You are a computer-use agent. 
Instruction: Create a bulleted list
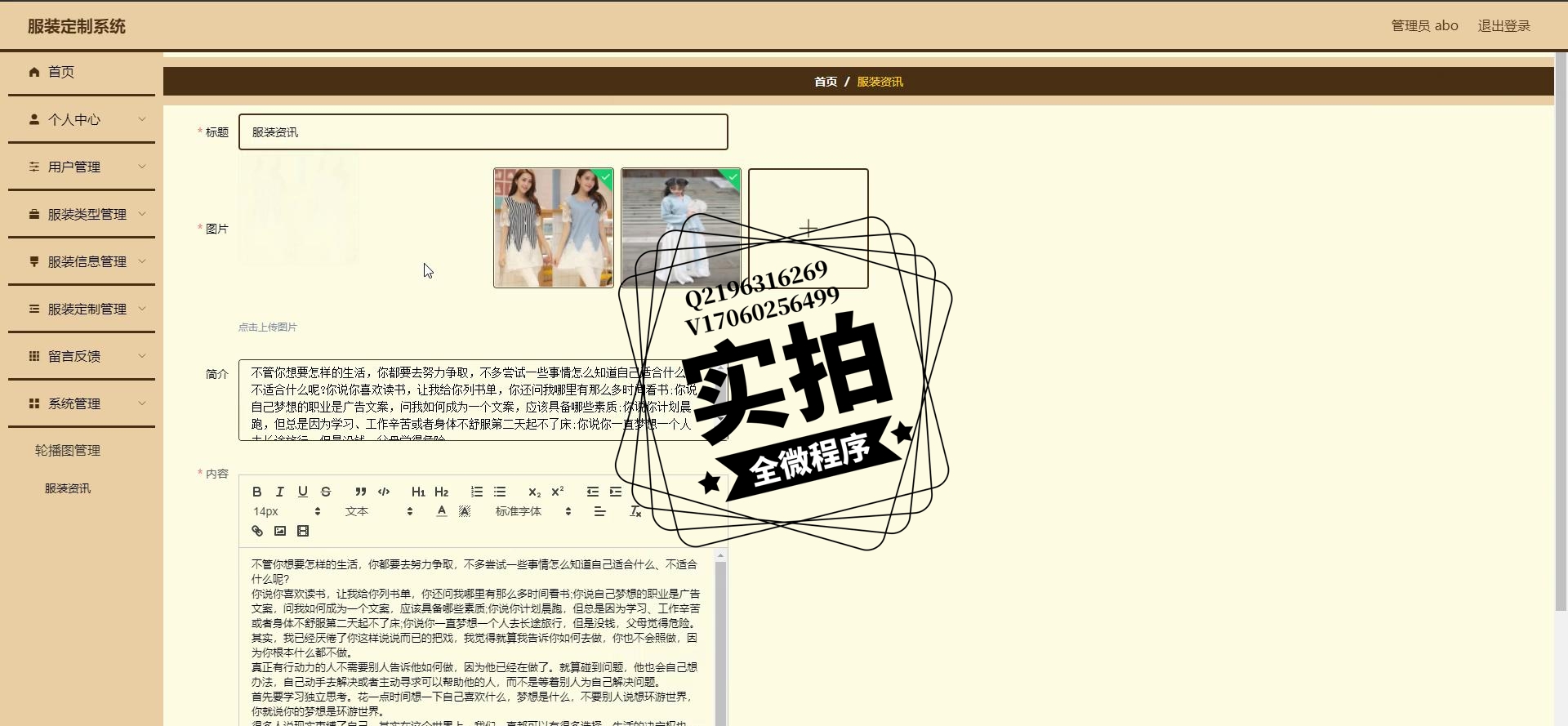click(499, 492)
